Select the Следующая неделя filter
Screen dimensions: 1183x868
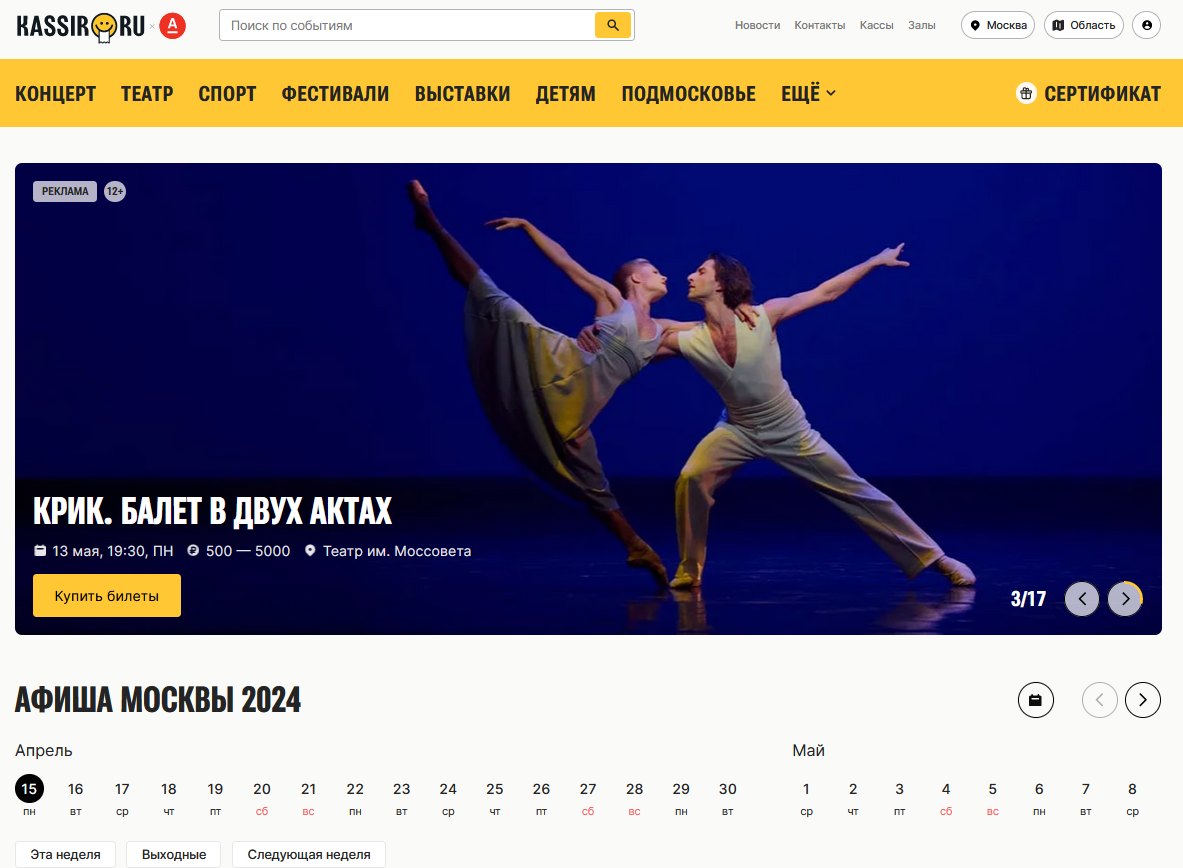tap(309, 855)
